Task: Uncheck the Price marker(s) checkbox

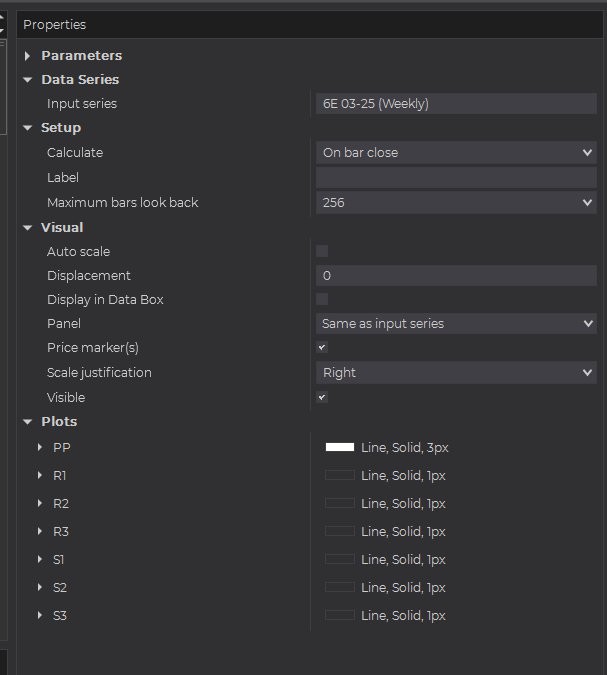Action: coord(322,347)
